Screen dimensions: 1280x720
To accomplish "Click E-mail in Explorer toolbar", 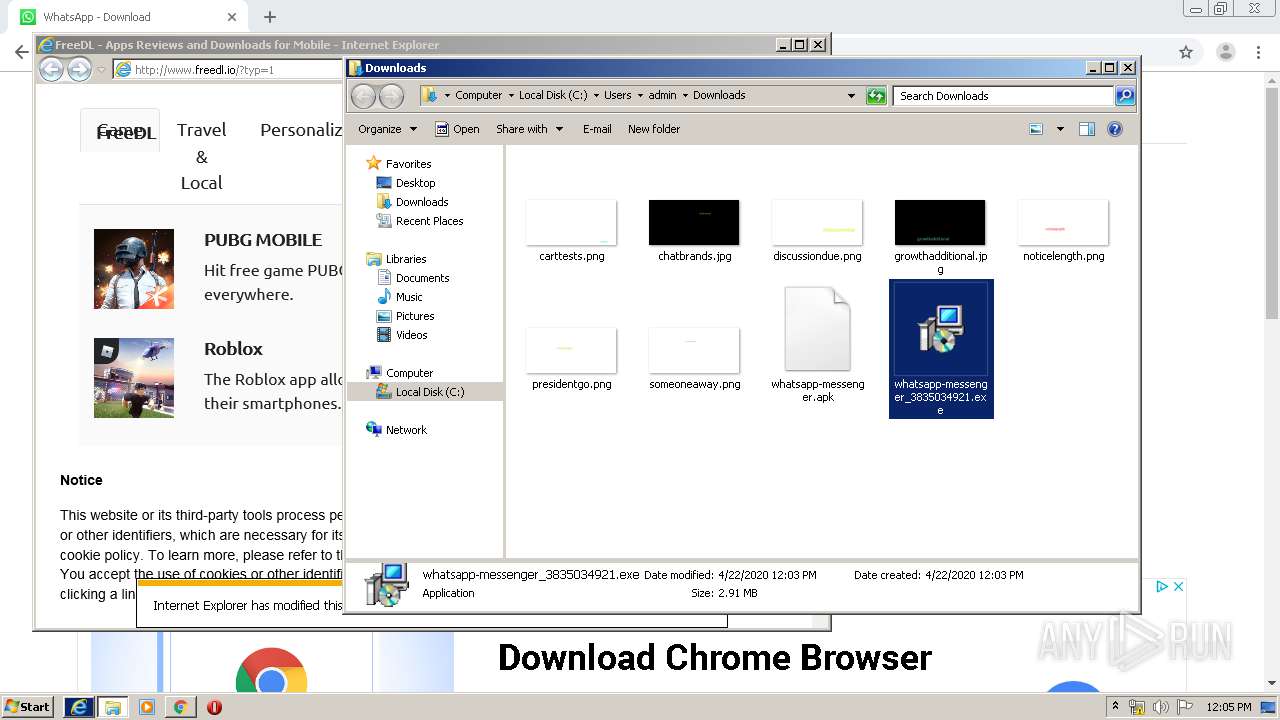I will 597,129.
